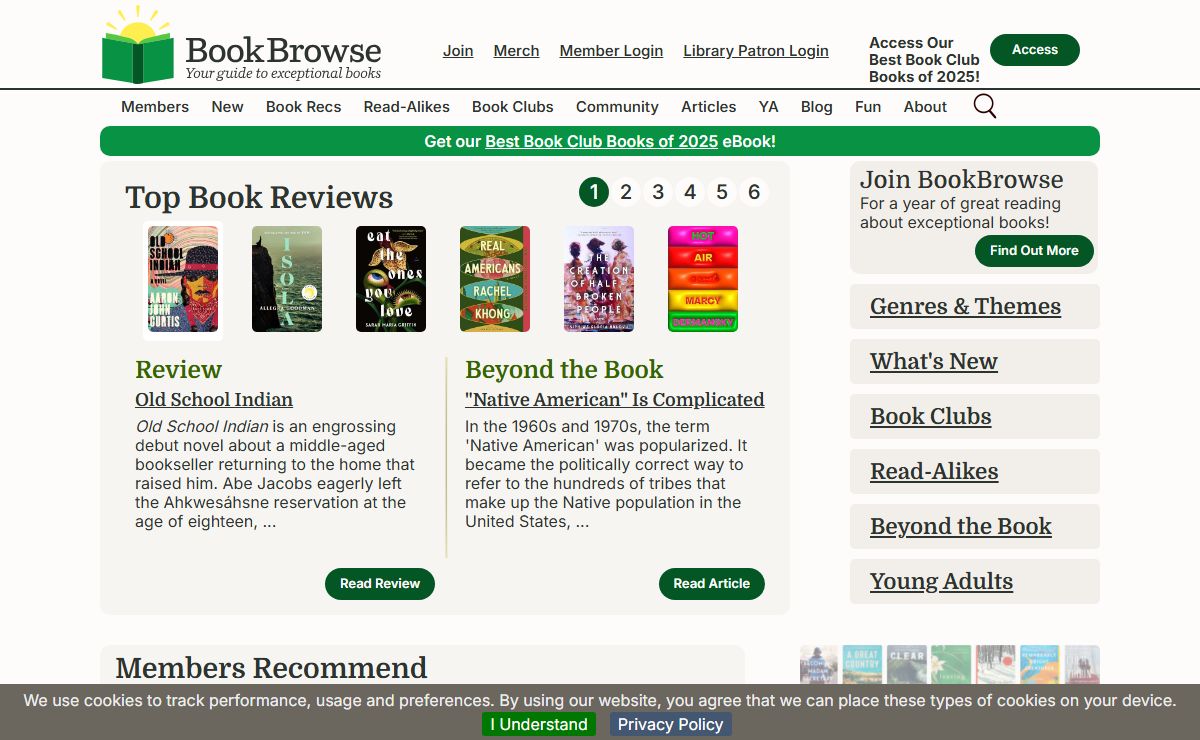Select Hot Air book cover
Image resolution: width=1200 pixels, height=740 pixels.
pyautogui.click(x=703, y=279)
